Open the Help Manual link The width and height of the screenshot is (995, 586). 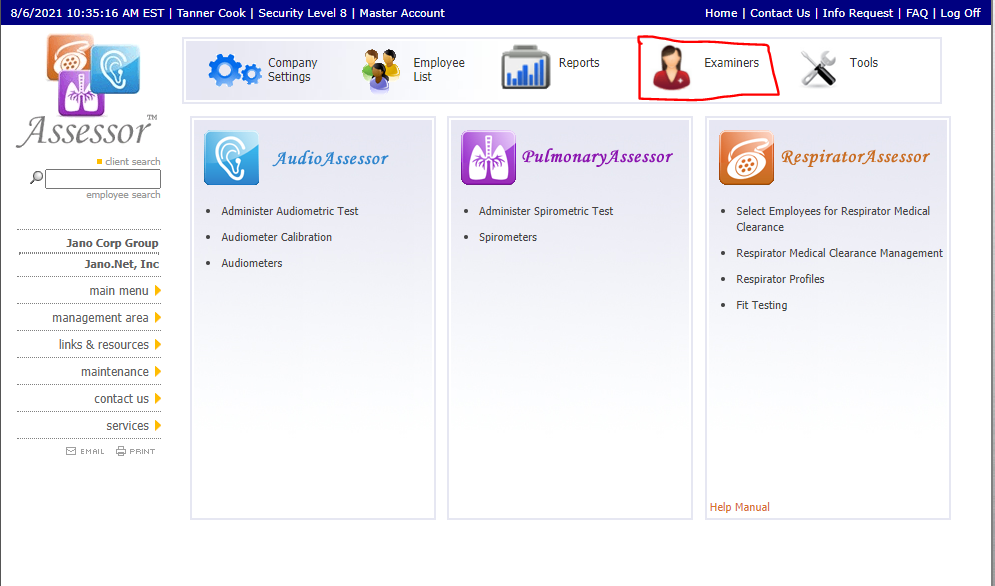point(739,507)
